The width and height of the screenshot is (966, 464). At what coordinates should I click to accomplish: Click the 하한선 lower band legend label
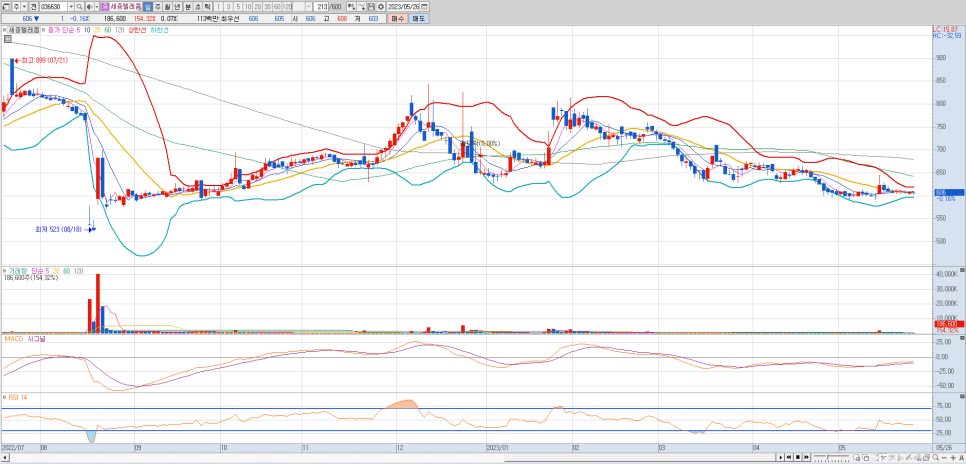(159, 30)
